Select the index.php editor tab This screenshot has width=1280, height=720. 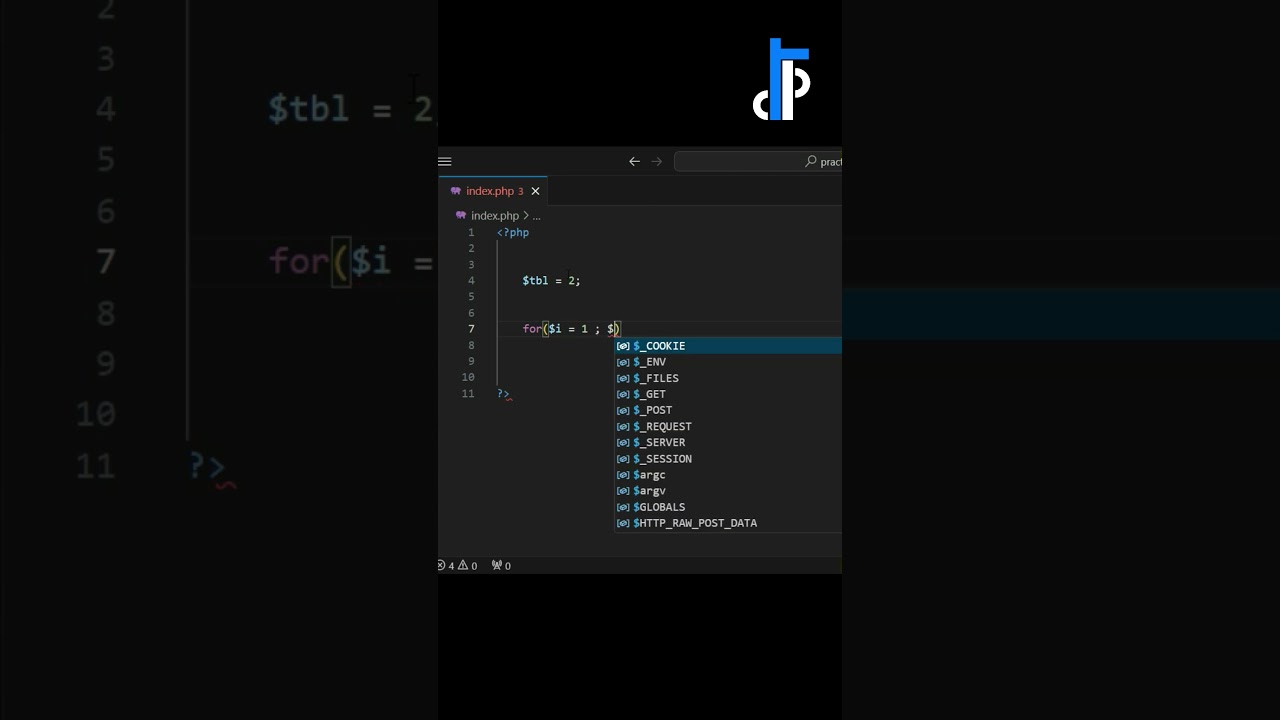(x=494, y=191)
